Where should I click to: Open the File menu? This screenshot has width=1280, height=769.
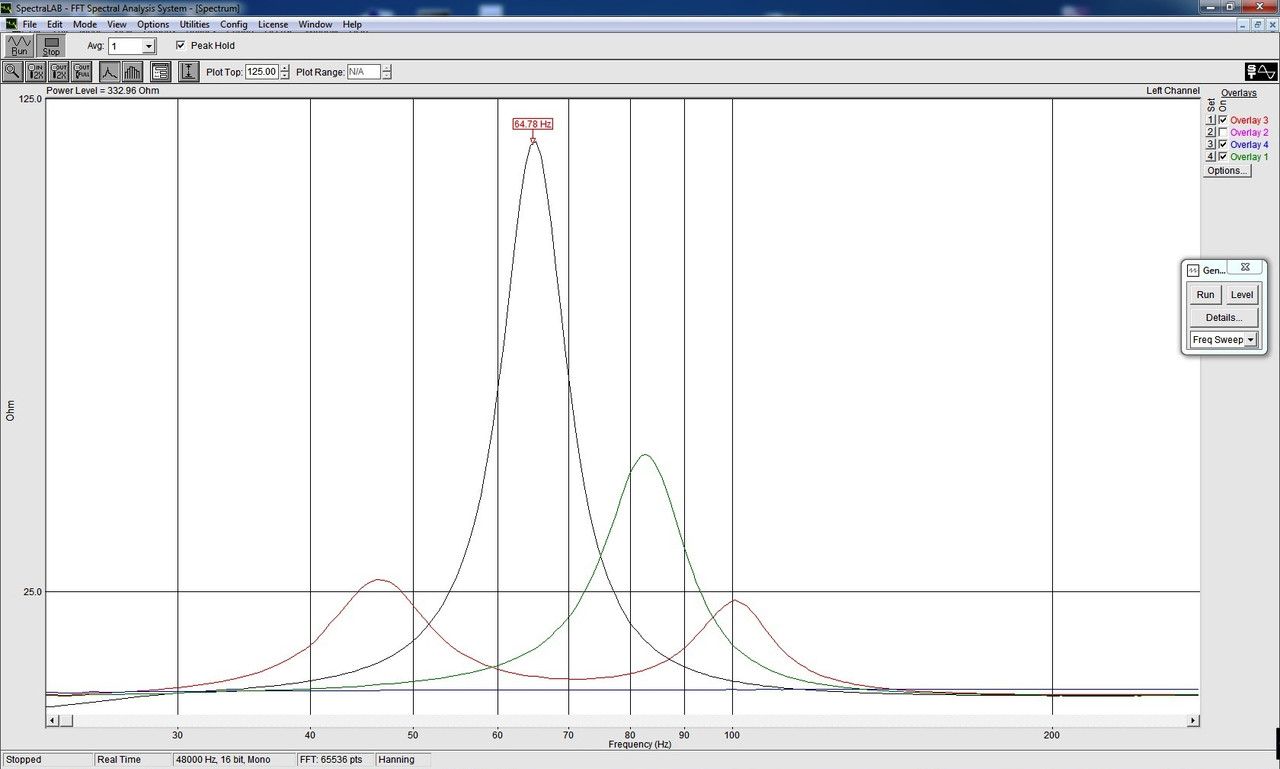[30, 24]
